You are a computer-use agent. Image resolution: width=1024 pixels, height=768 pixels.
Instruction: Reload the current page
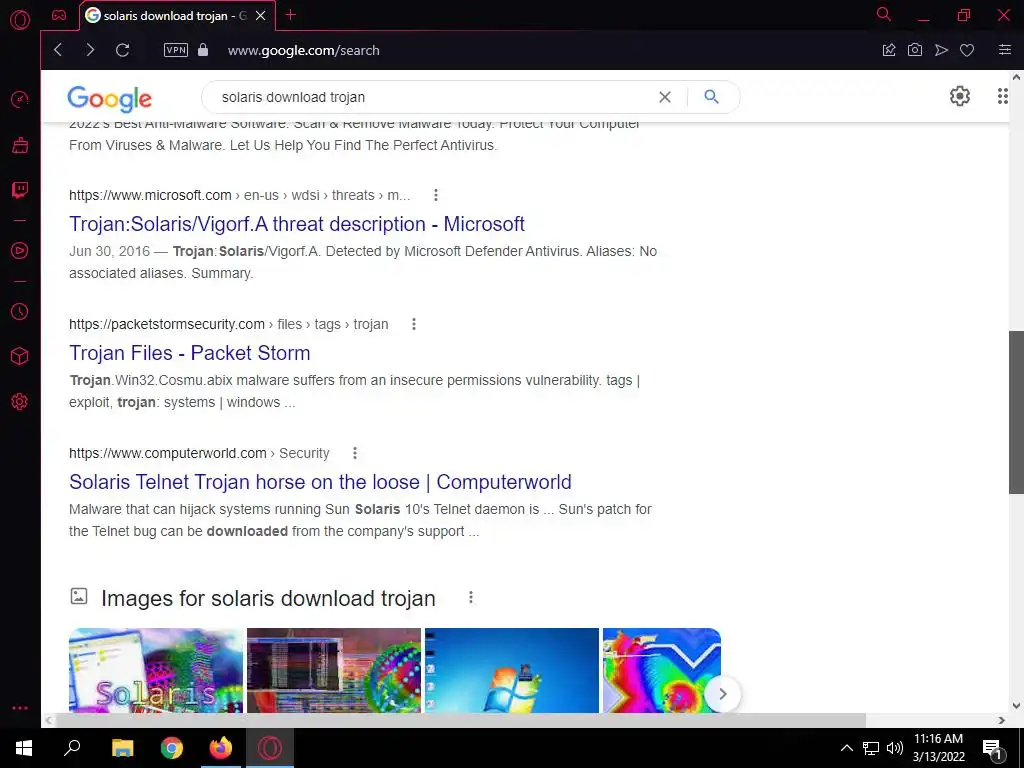(123, 50)
